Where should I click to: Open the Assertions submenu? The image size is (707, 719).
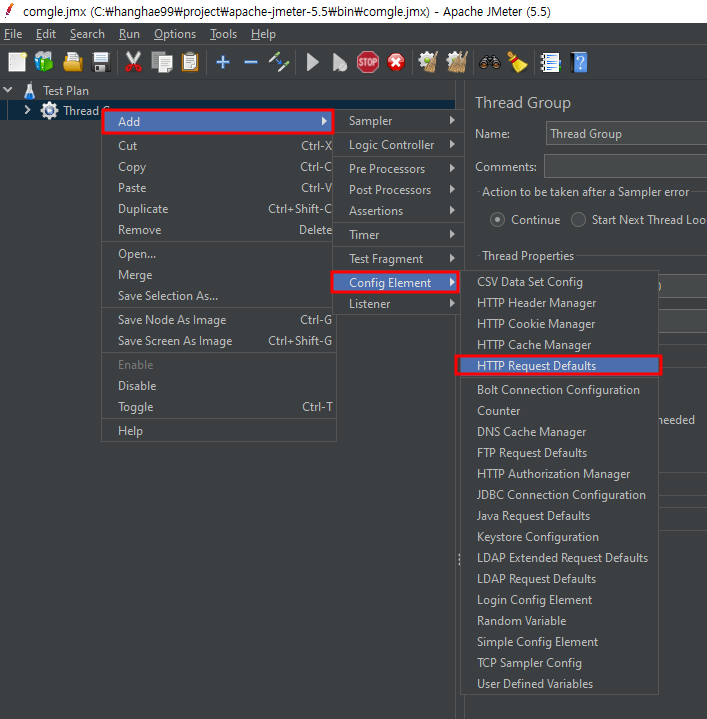398,211
